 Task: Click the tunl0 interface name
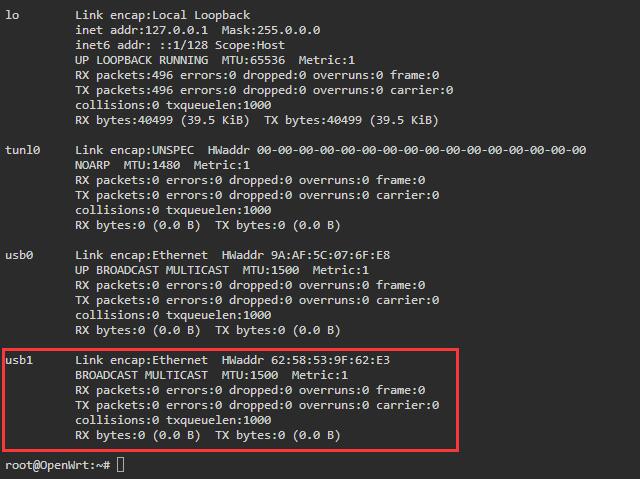[22, 150]
